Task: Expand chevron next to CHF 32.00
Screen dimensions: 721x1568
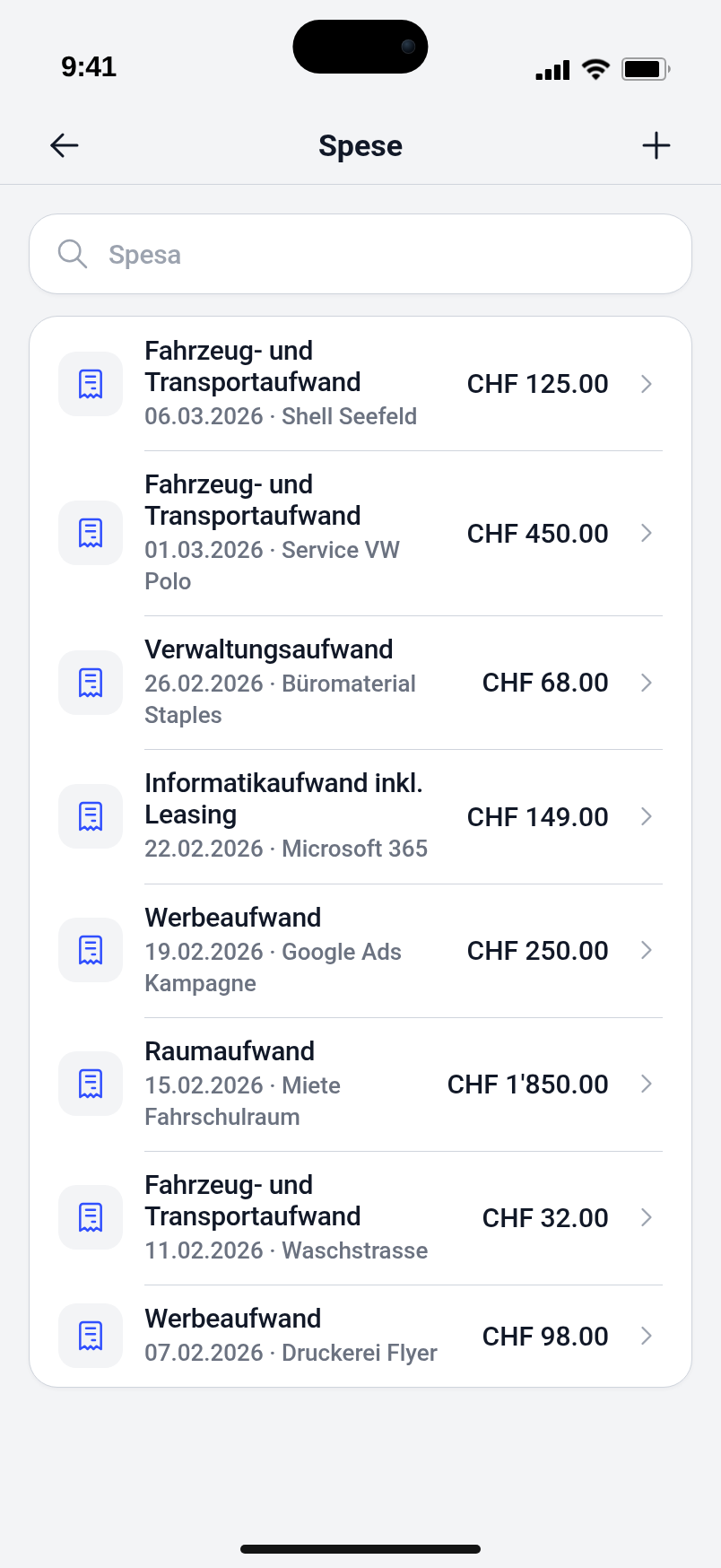Action: [x=647, y=1217]
